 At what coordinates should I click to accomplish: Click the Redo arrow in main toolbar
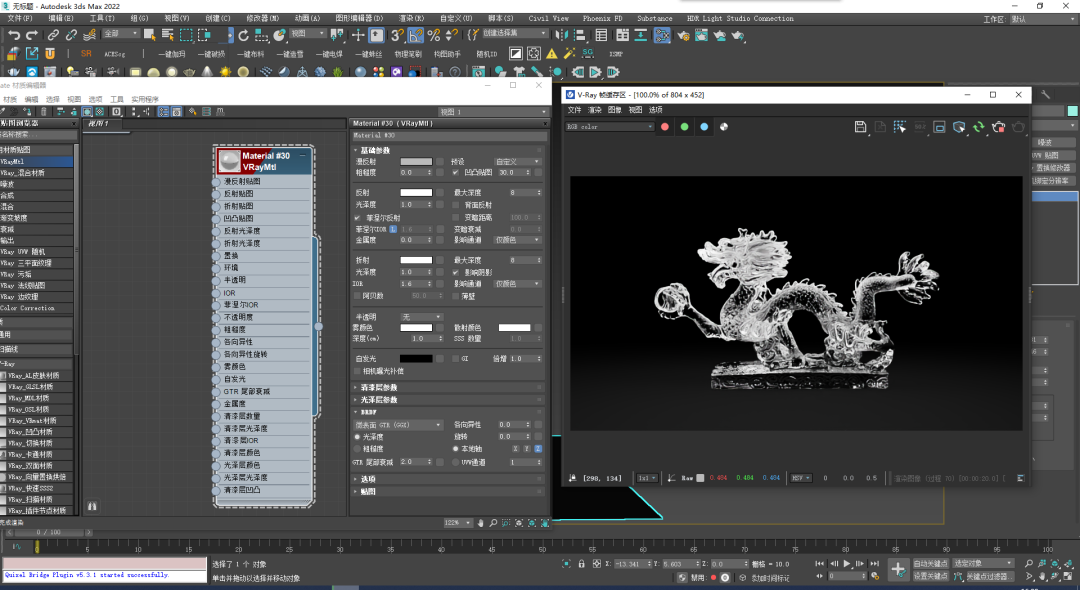pyautogui.click(x=32, y=35)
